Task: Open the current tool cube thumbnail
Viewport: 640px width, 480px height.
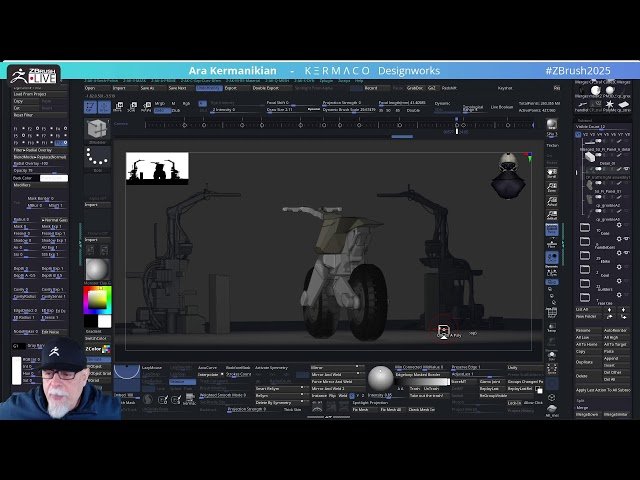Action: [x=97, y=130]
